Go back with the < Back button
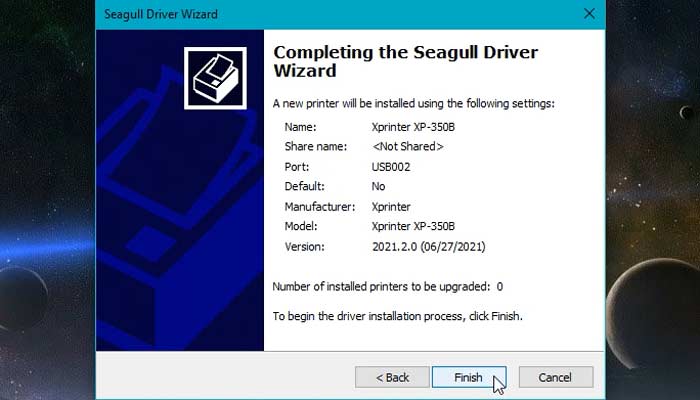The width and height of the screenshot is (700, 400). [392, 377]
